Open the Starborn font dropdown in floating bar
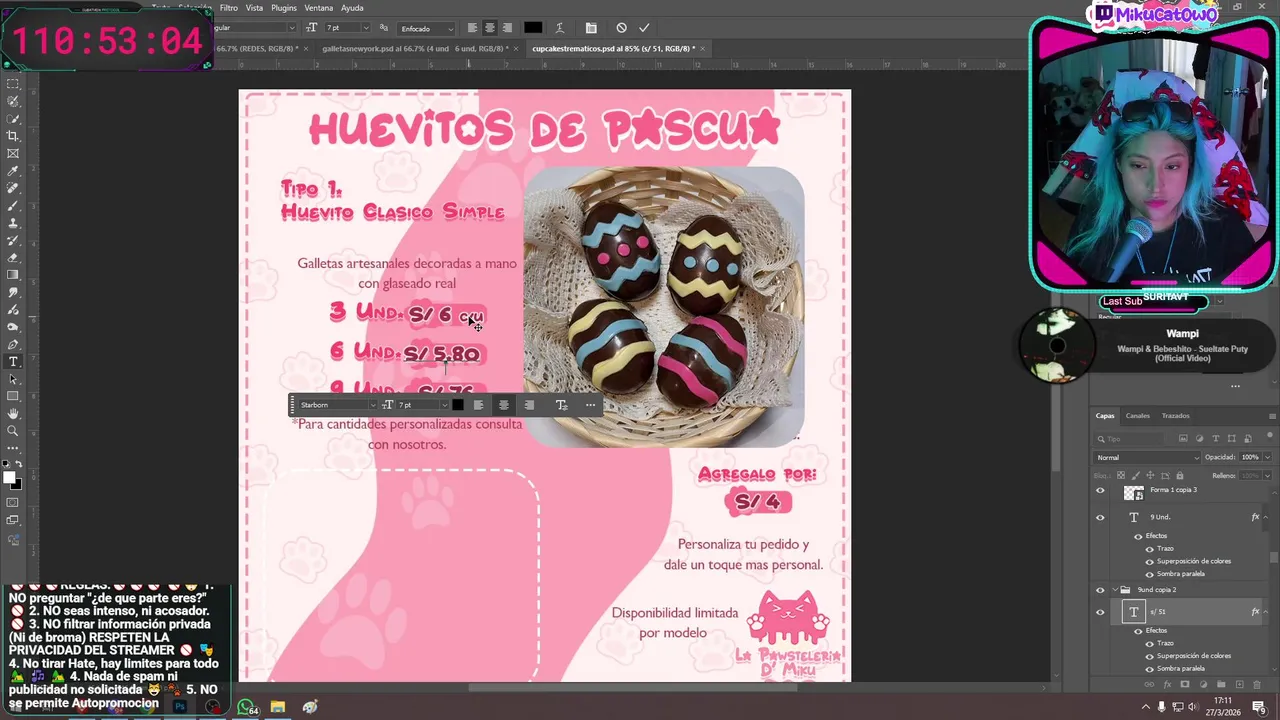1280x720 pixels. coord(372,405)
